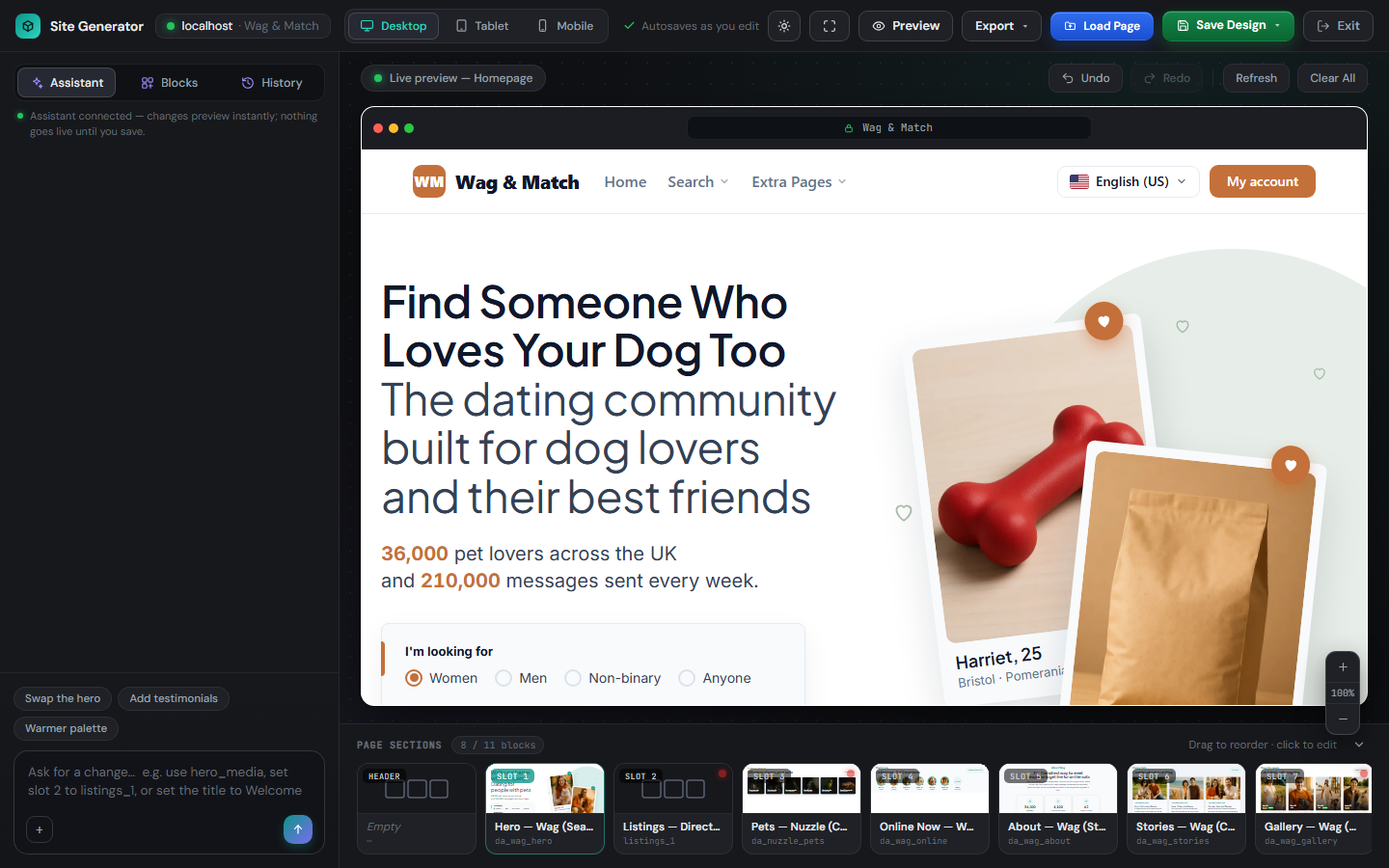Select the Men radio option
This screenshot has height=868, width=1389.
click(504, 678)
